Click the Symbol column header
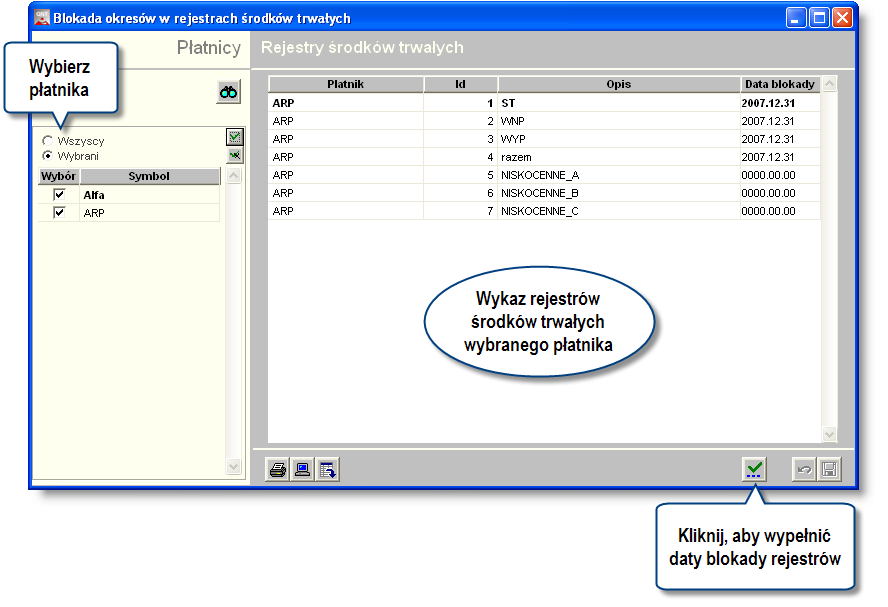This screenshot has width=888, height=607. 149,176
